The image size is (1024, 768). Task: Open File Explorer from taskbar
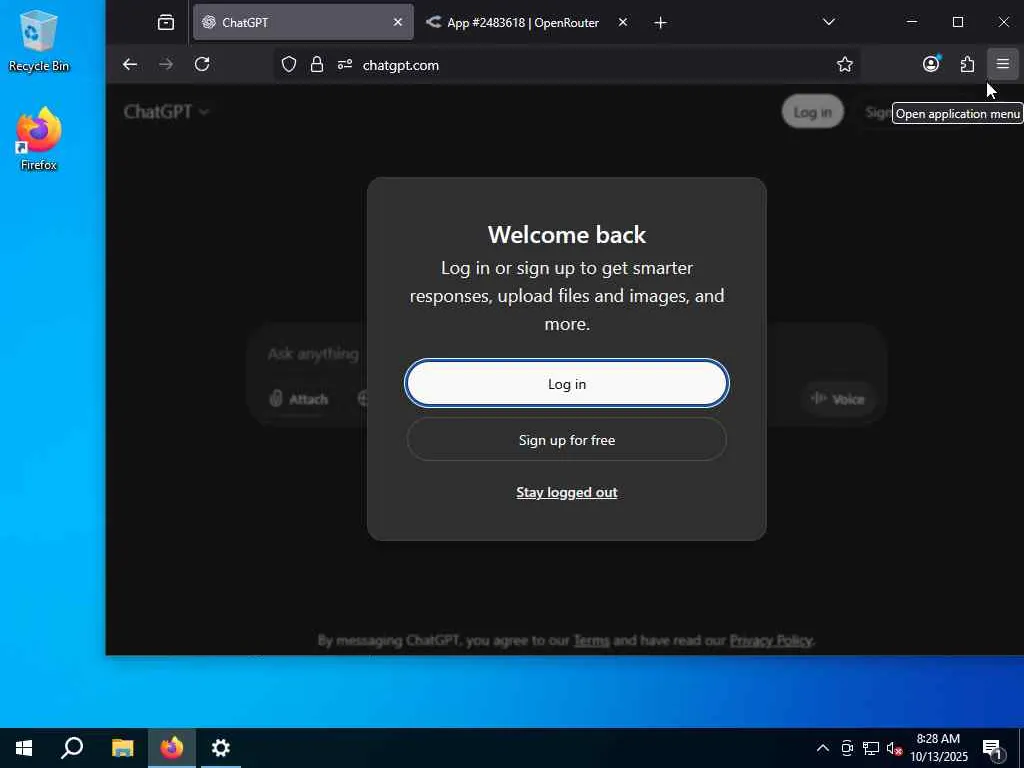(122, 748)
